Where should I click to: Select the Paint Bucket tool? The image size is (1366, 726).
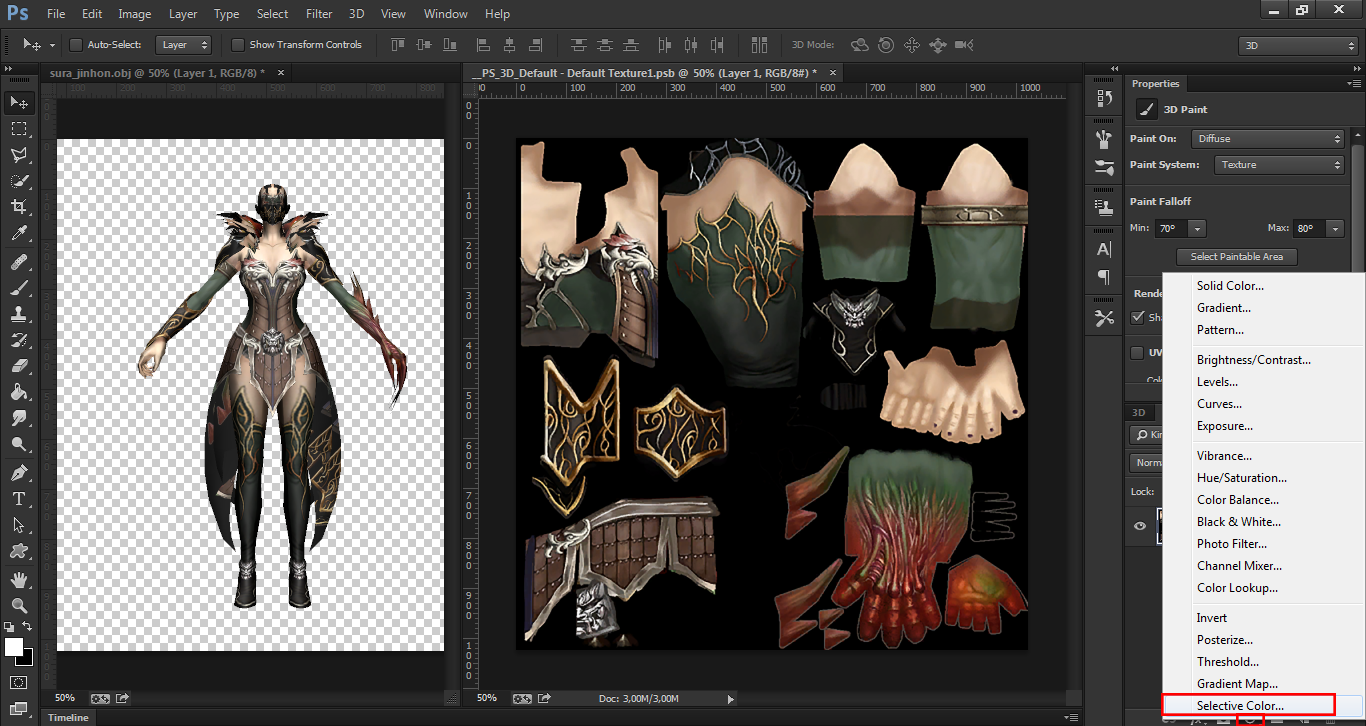click(19, 393)
